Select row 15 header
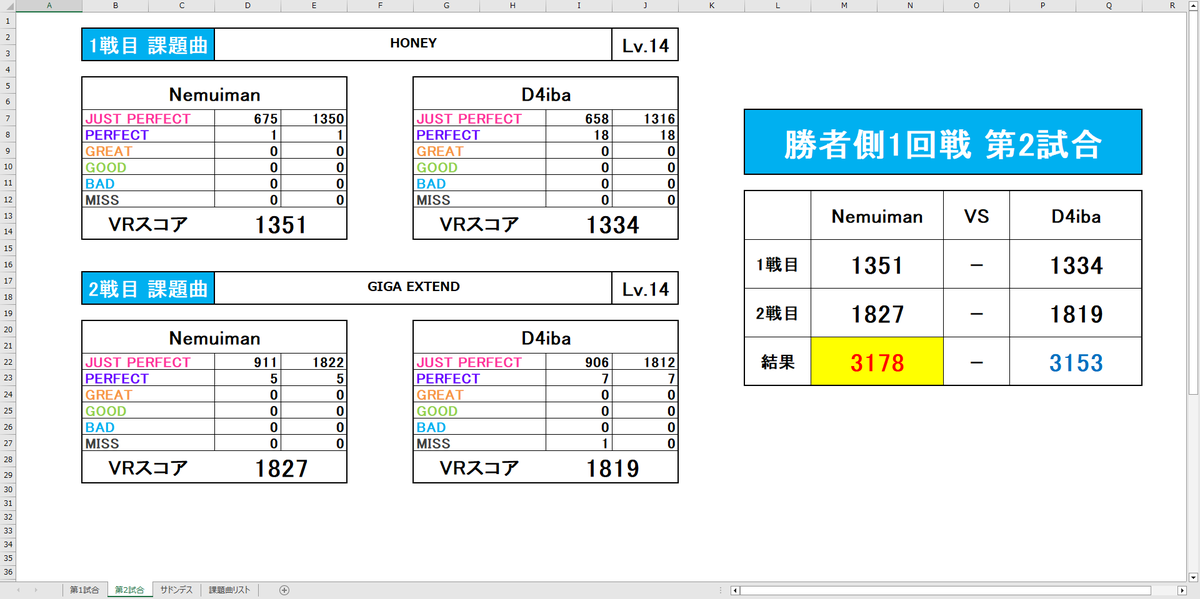Screen dimensions: 1200x599 coord(7,248)
